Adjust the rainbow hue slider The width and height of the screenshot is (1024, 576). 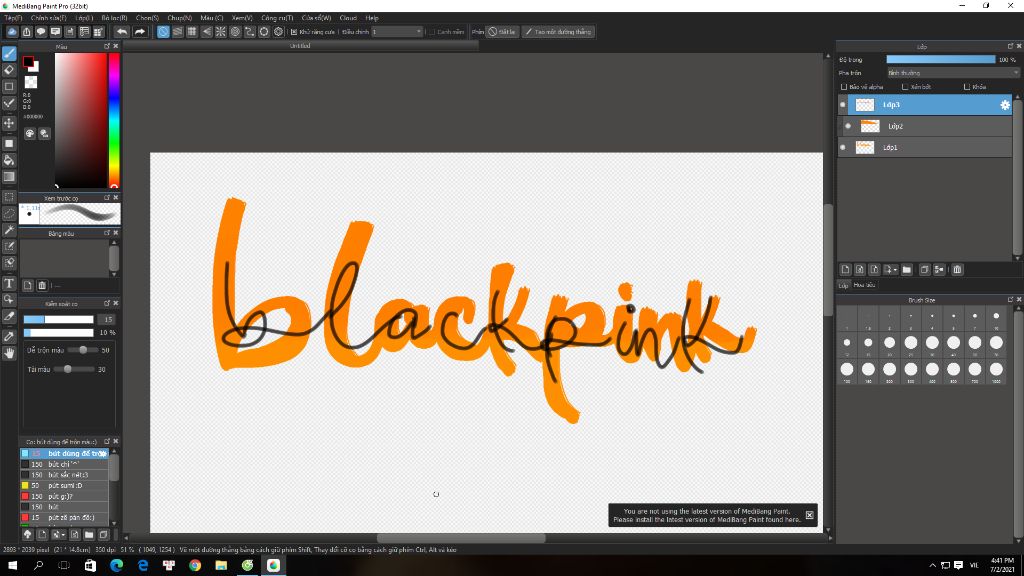point(114,121)
